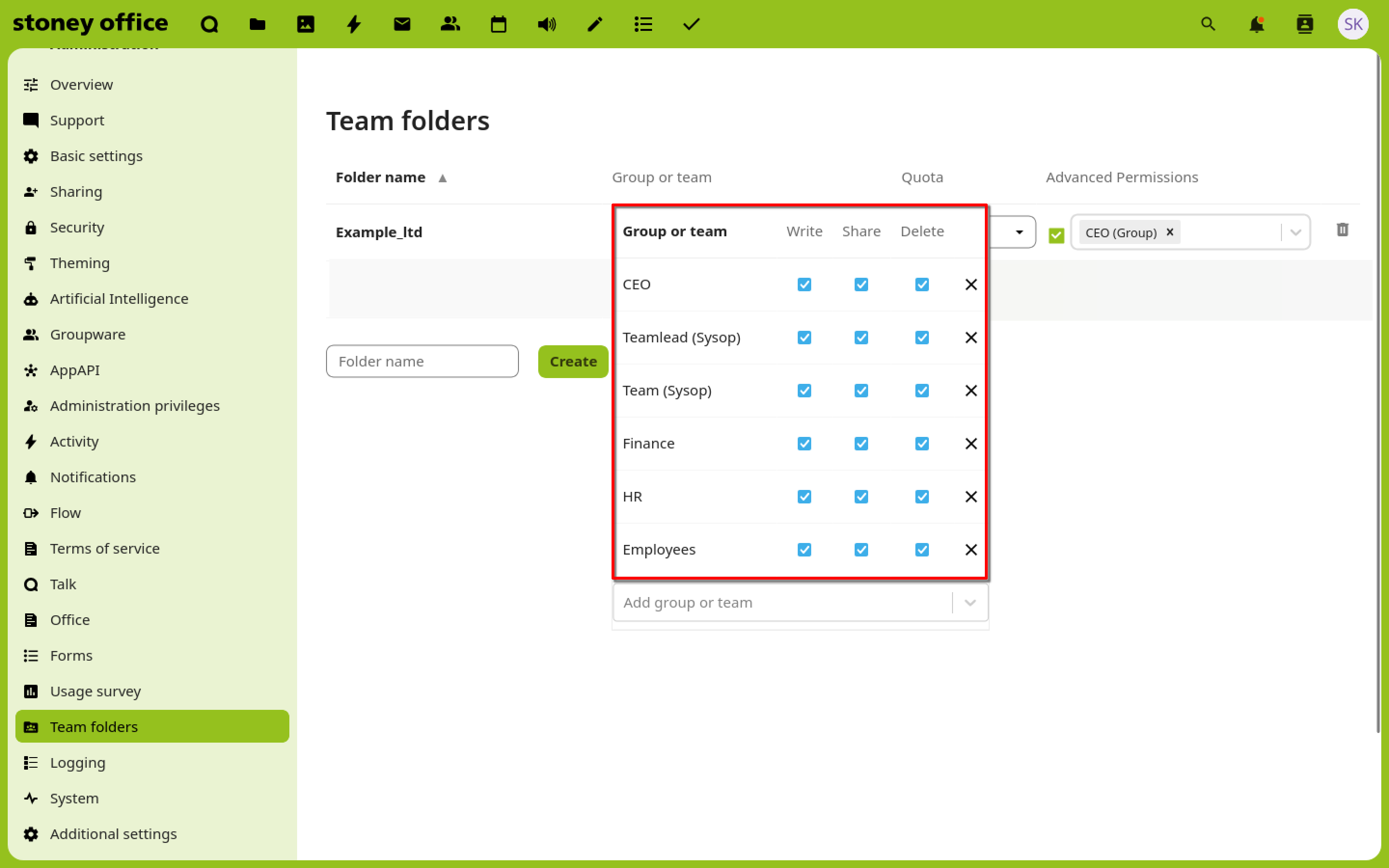Open the Mail envelope icon
1389x868 pixels.
pos(402,24)
